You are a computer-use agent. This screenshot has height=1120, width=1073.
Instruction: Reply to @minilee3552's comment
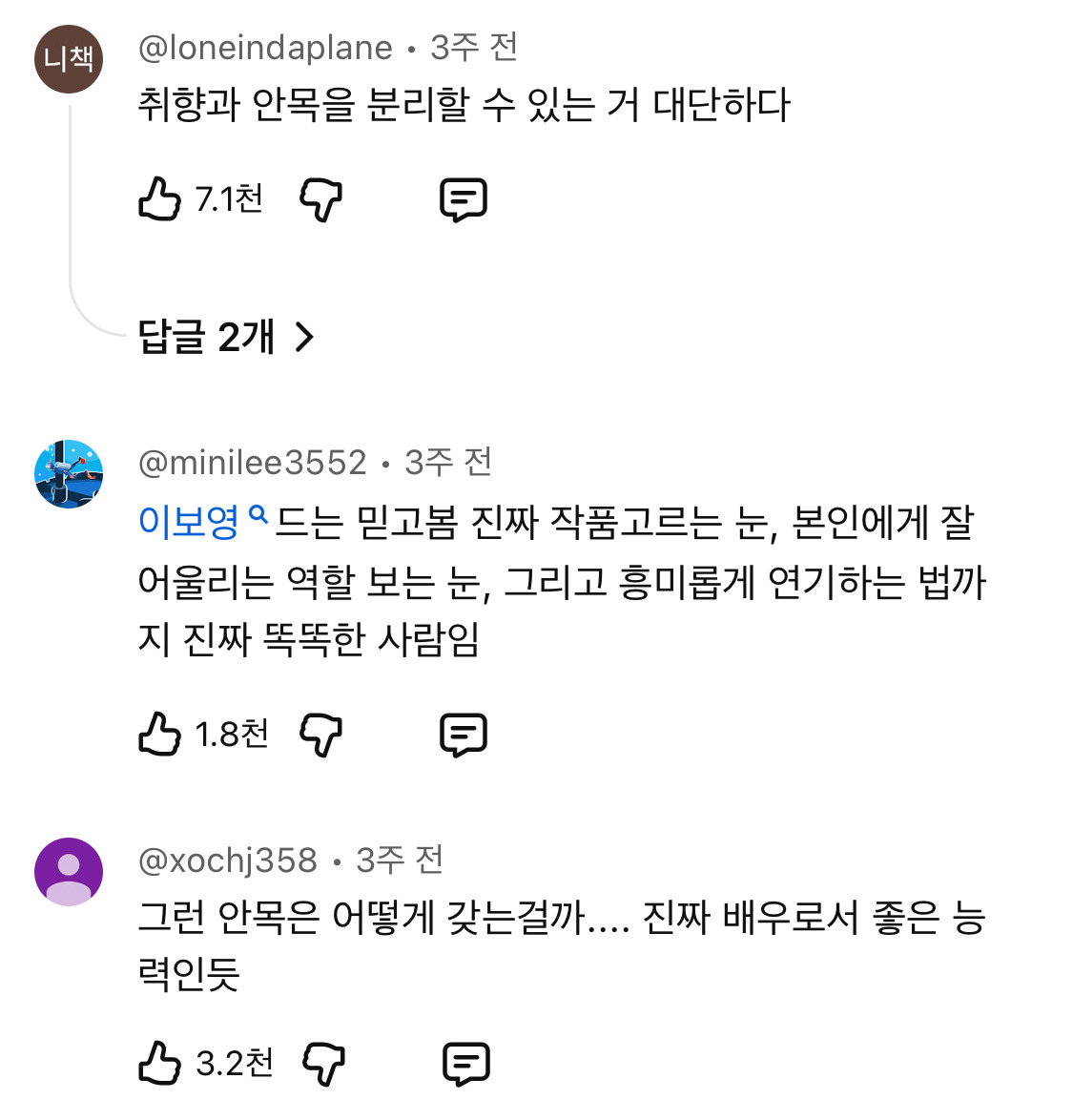[x=464, y=735]
